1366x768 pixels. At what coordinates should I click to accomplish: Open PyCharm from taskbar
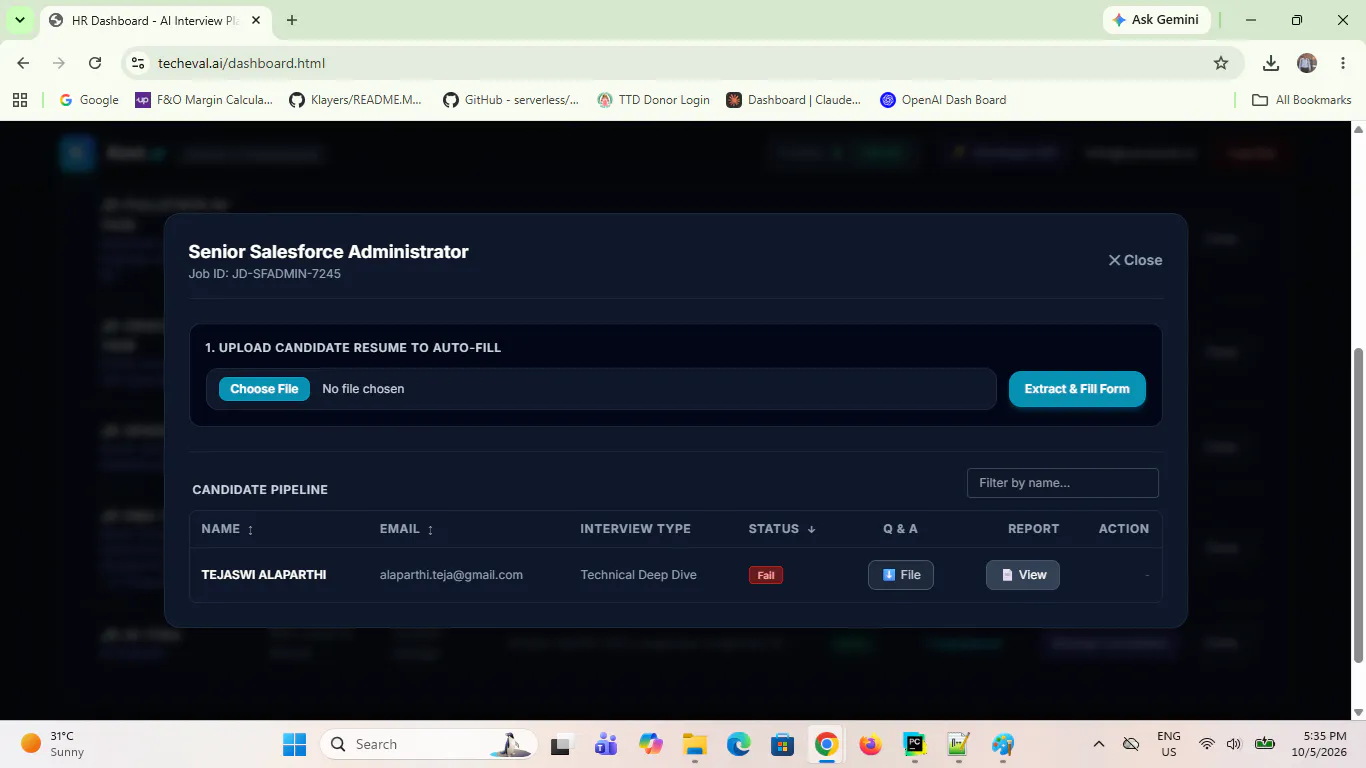(x=914, y=744)
